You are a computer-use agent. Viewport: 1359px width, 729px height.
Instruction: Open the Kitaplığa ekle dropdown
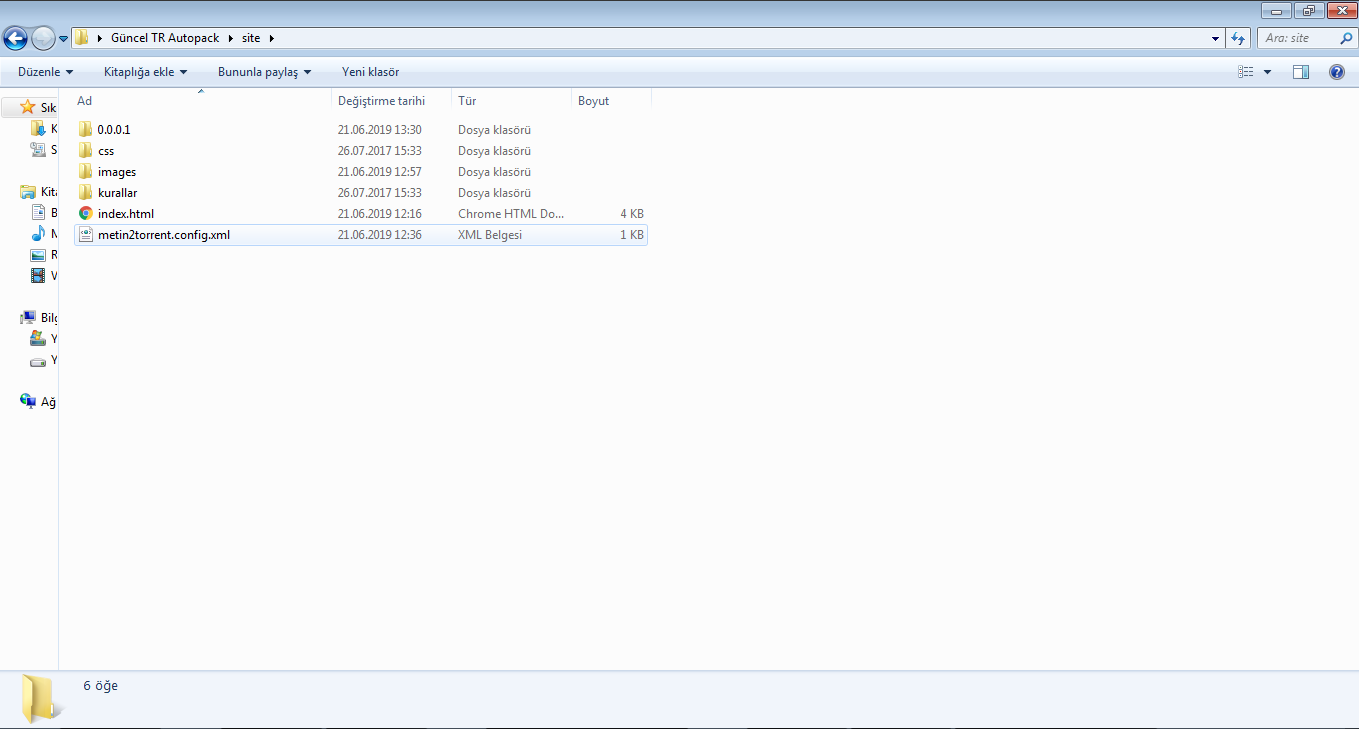pyautogui.click(x=145, y=72)
